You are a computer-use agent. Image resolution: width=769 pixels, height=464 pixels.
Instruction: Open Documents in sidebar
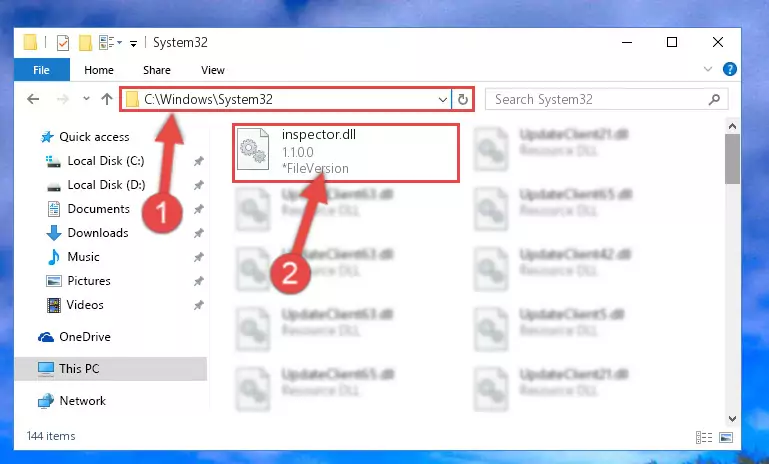point(88,209)
